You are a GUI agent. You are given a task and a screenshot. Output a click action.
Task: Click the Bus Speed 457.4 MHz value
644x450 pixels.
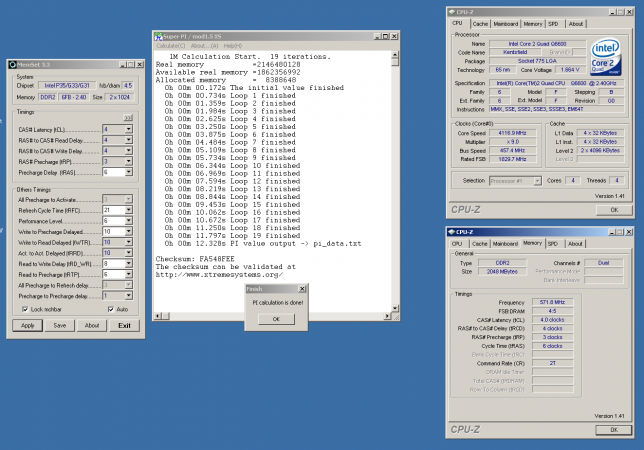pos(513,151)
